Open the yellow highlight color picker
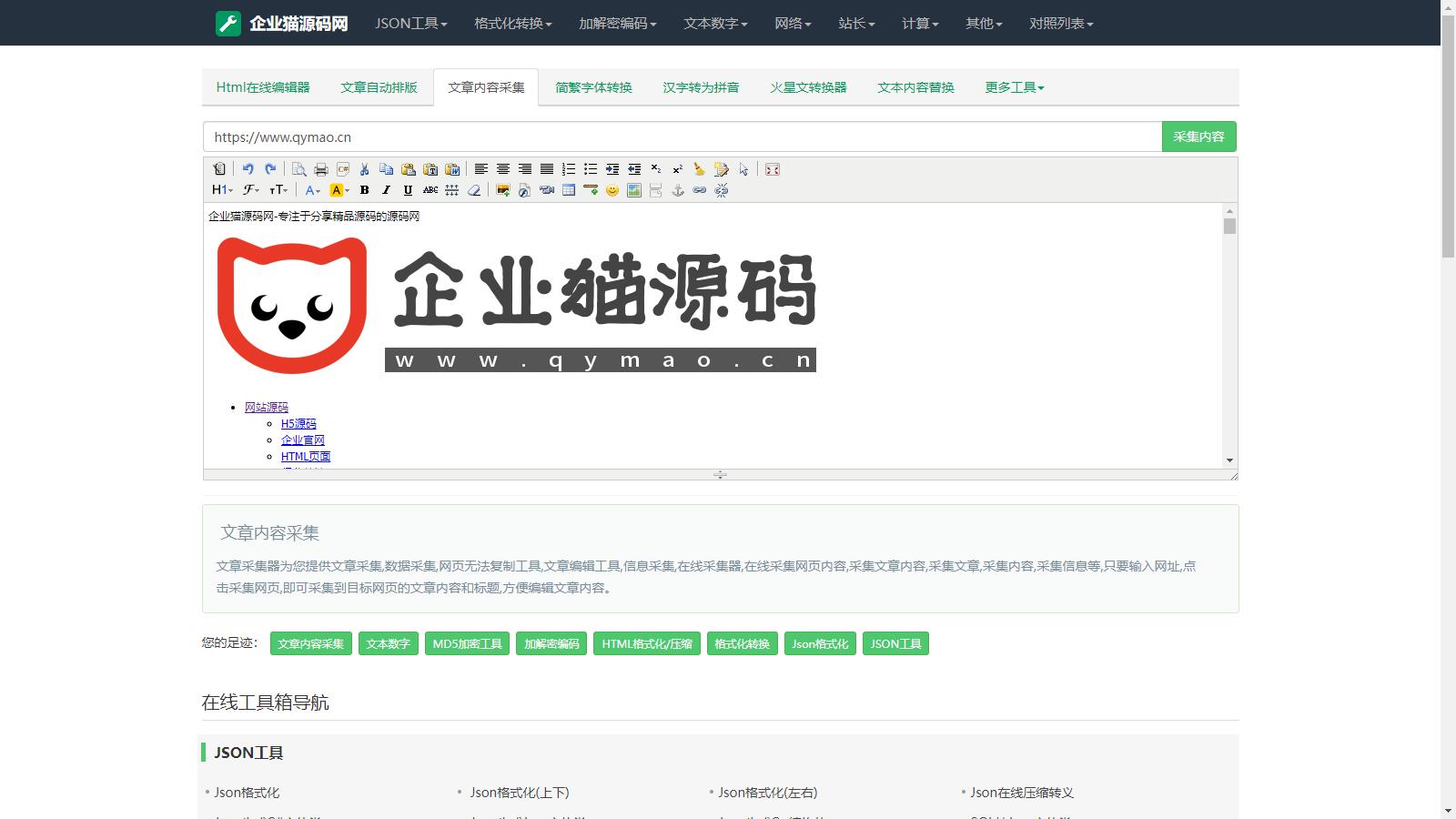Screen dimensions: 1456x819 click(x=339, y=190)
